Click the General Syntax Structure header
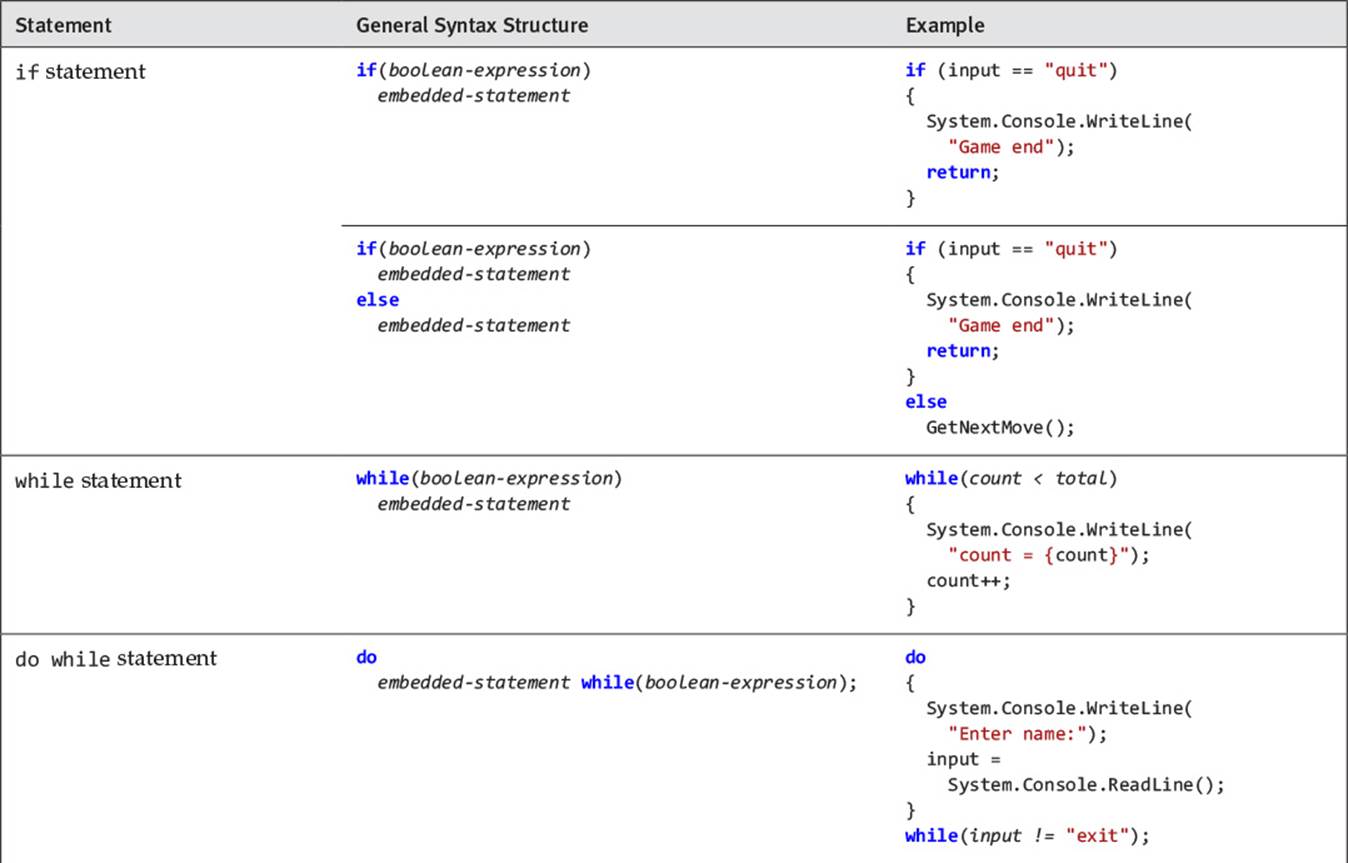 click(472, 25)
